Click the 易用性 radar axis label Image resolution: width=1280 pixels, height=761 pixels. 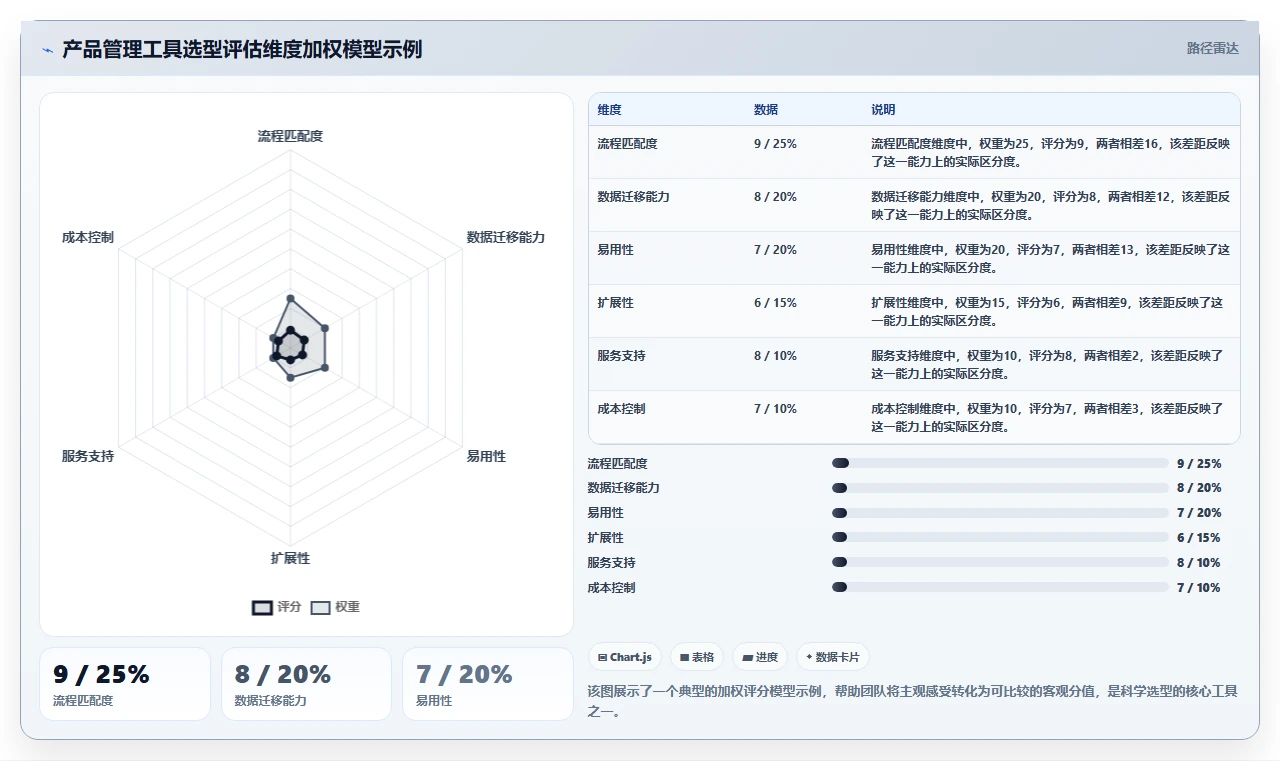486,456
